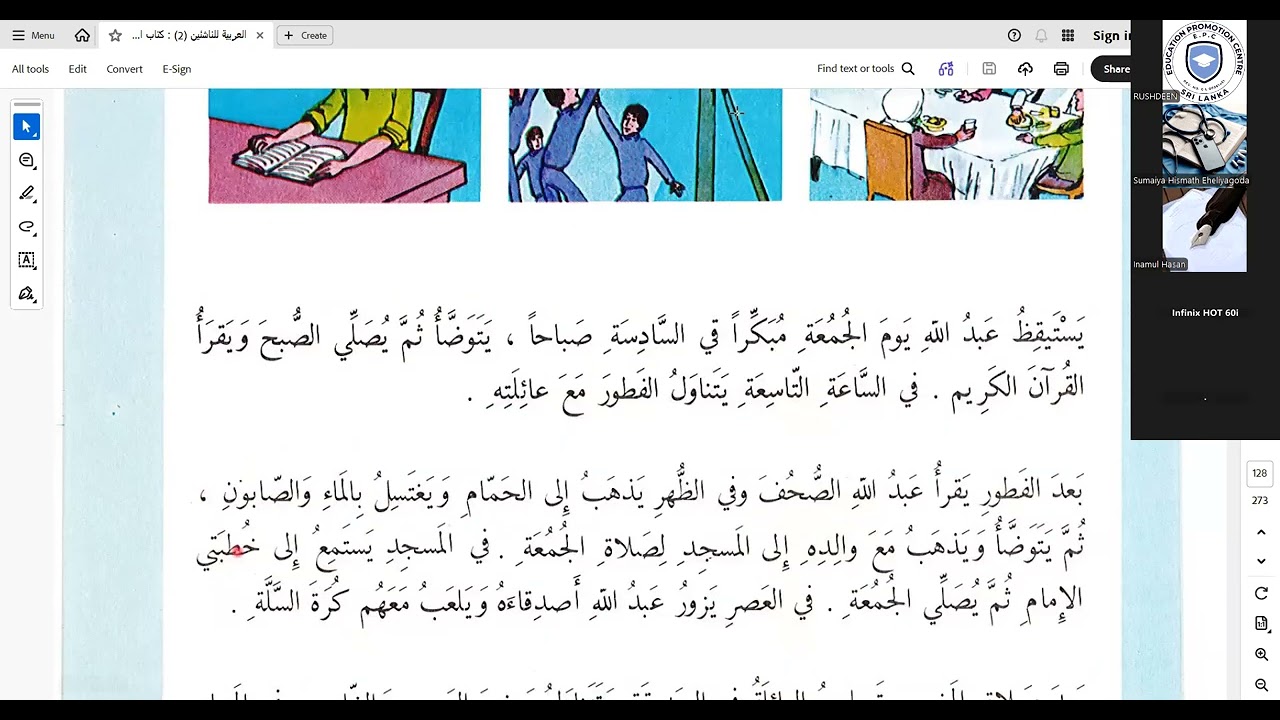
Task: Click the boys playing basketball illustration
Action: pyautogui.click(x=645, y=145)
